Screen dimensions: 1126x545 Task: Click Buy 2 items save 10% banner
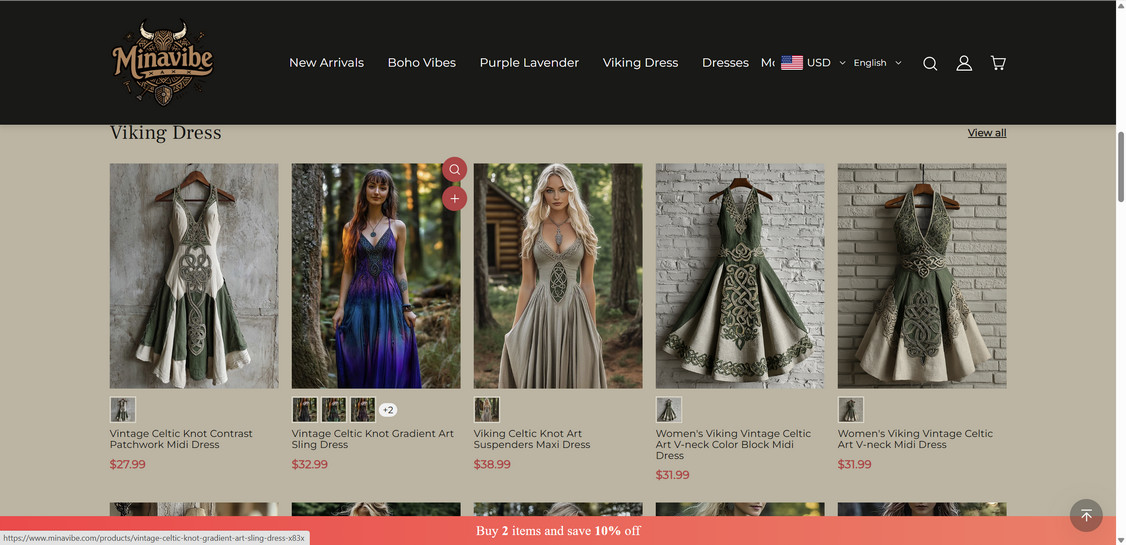(558, 531)
